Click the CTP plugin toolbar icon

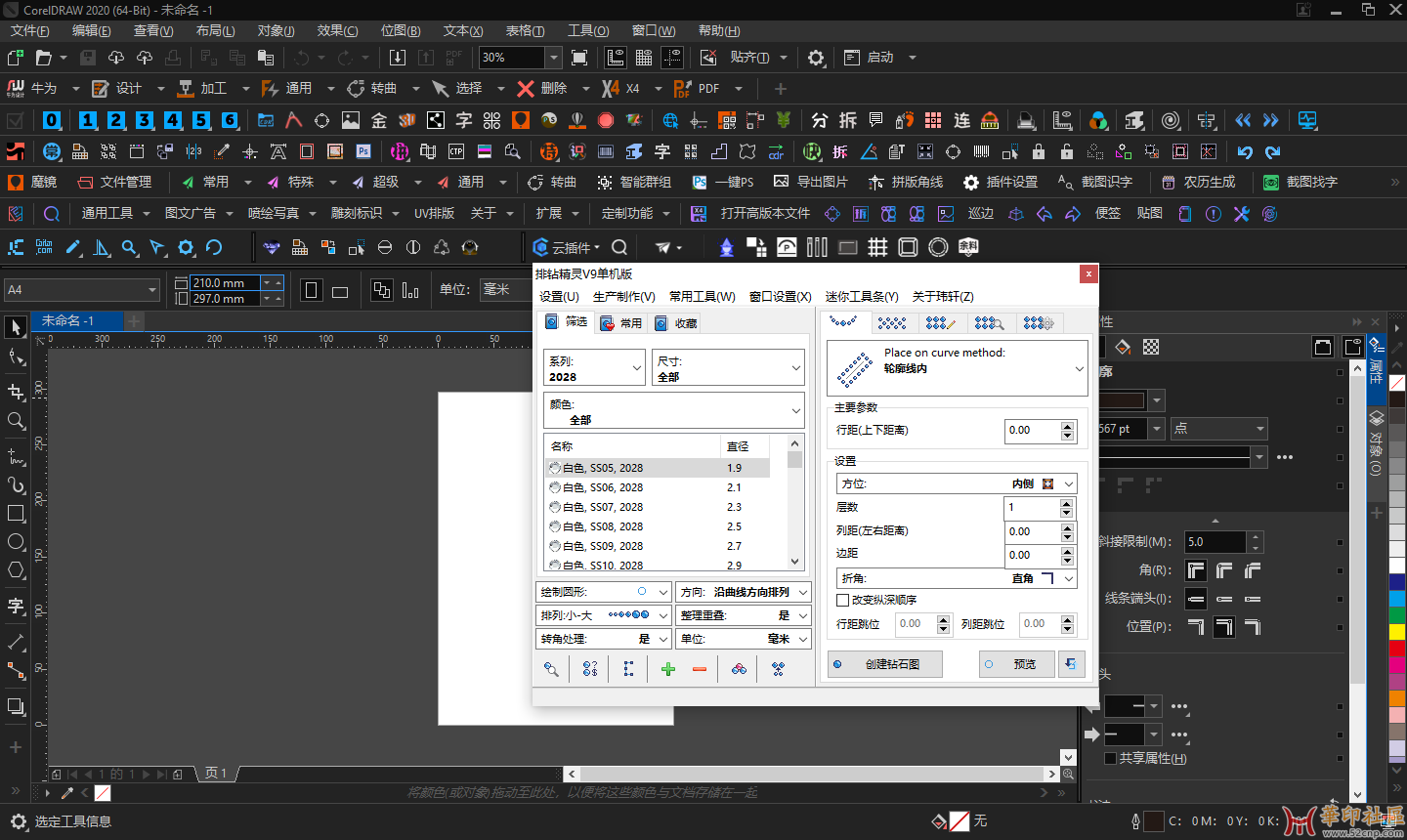(456, 151)
